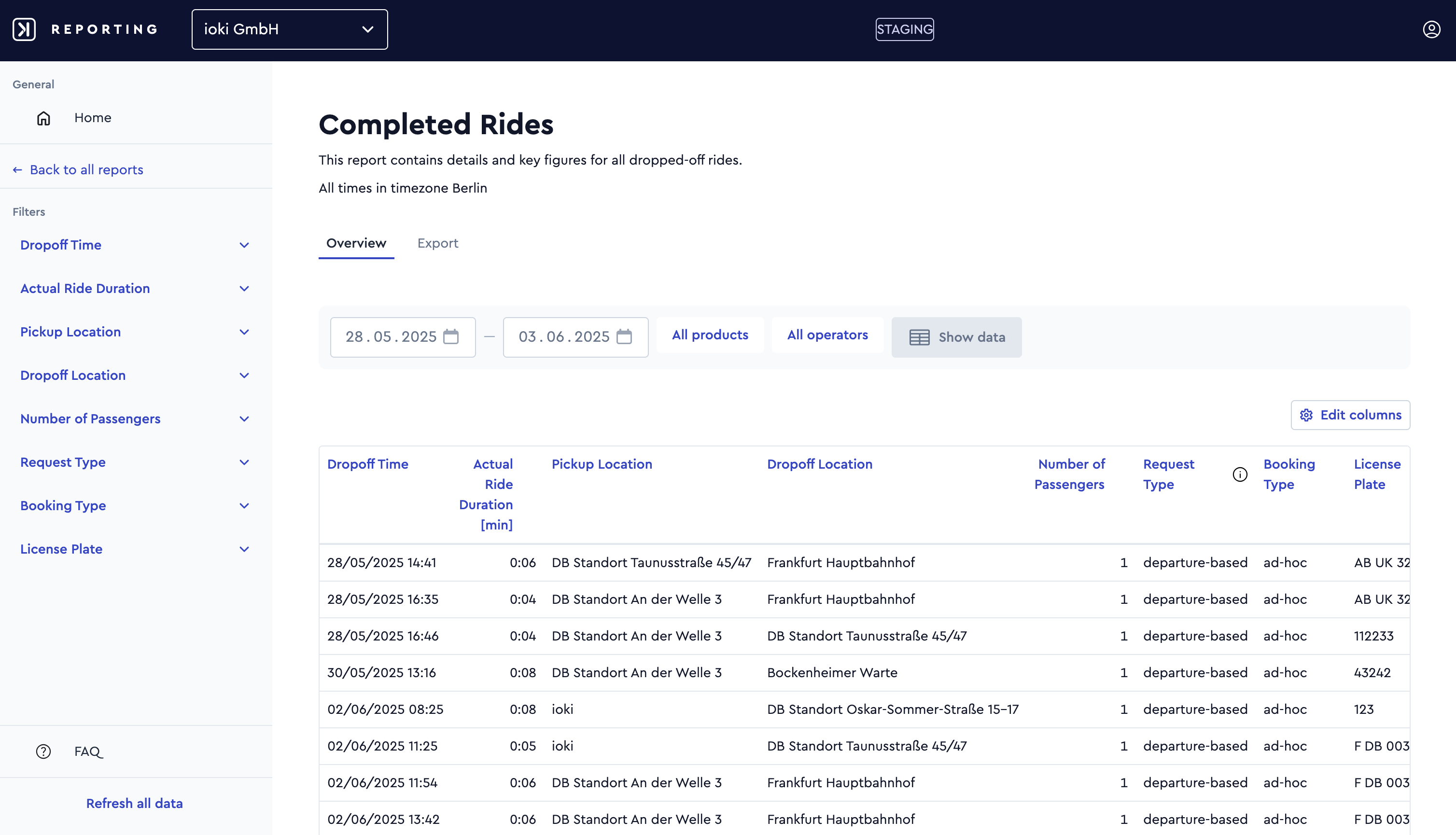
Task: Open the All operators selector
Action: point(827,335)
